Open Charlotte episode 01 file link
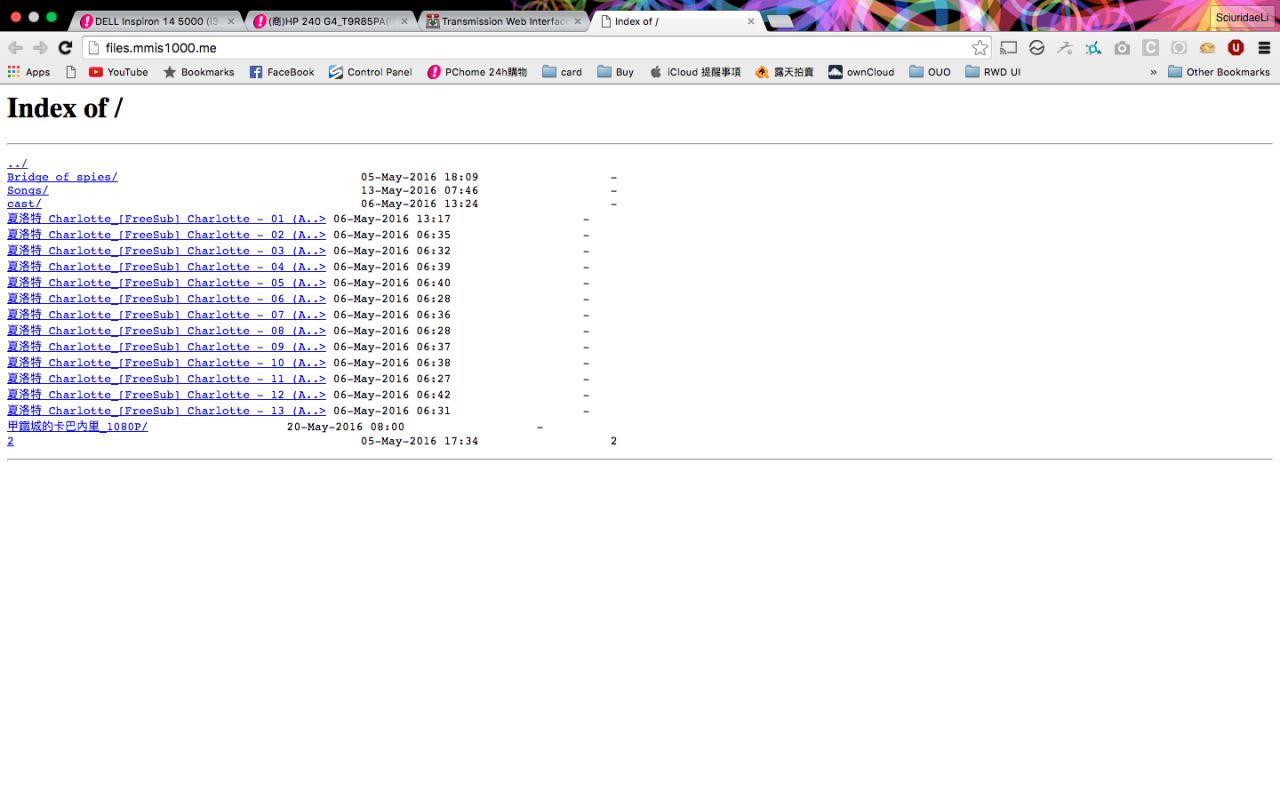This screenshot has width=1280, height=800. tap(166, 219)
